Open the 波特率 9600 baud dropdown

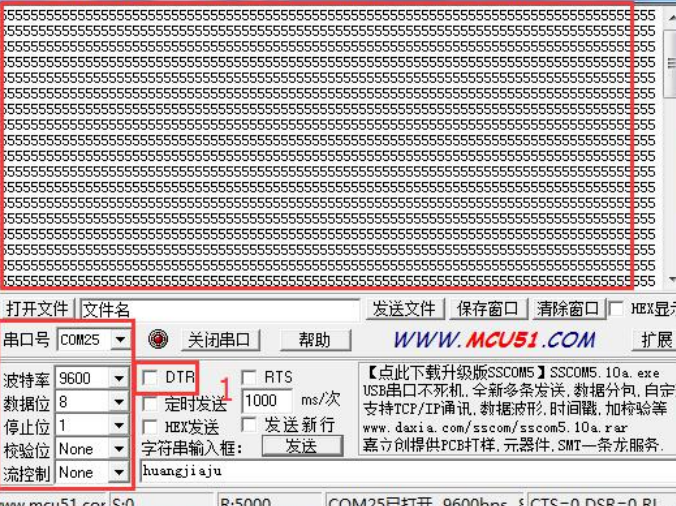tap(119, 378)
